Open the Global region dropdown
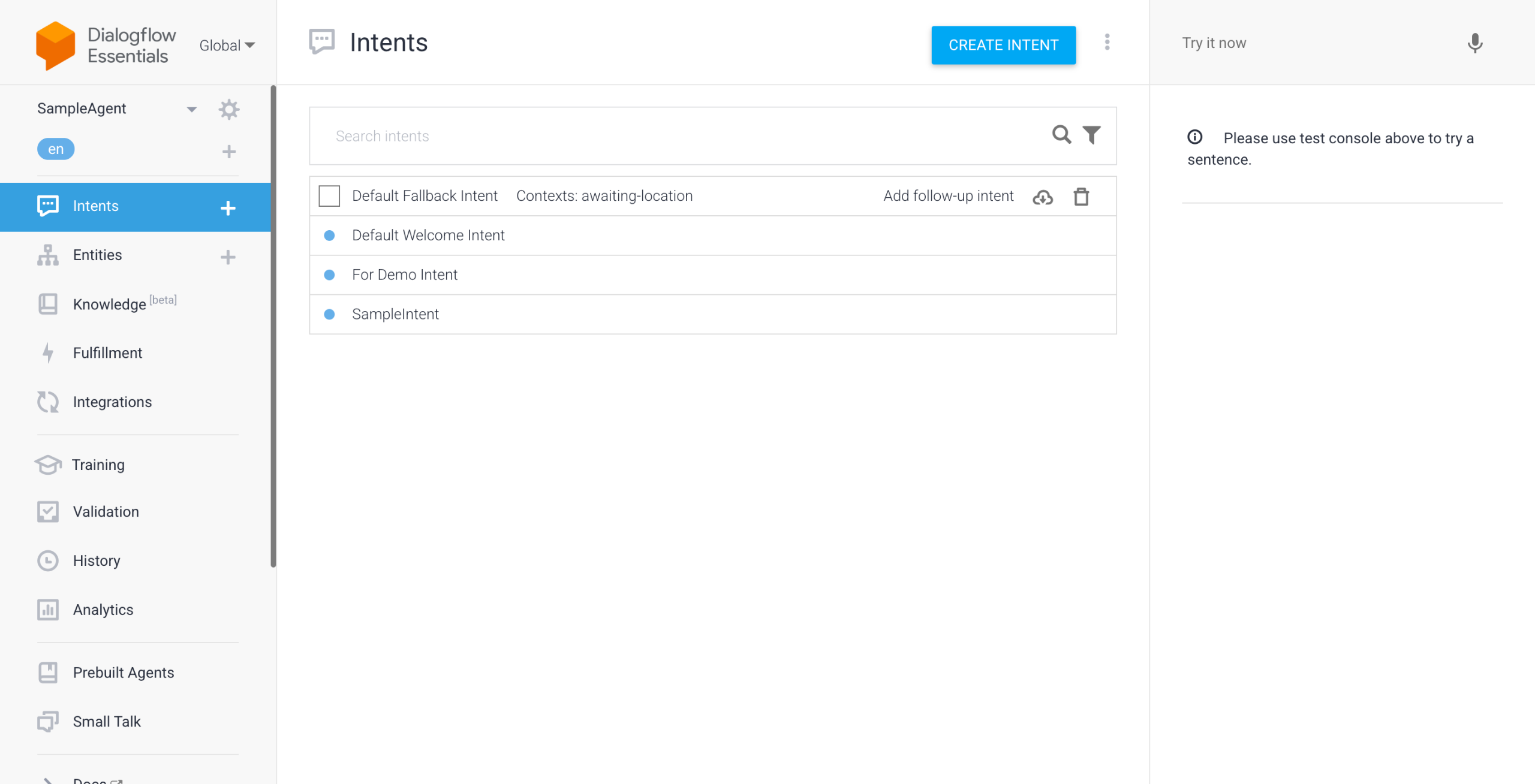The height and width of the screenshot is (784, 1535). (x=227, y=45)
